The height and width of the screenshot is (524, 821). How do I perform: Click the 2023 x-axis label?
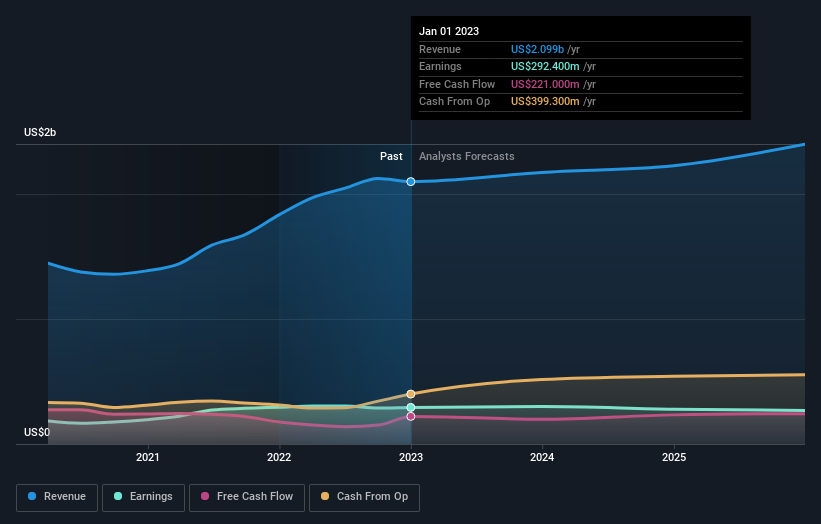(x=411, y=458)
